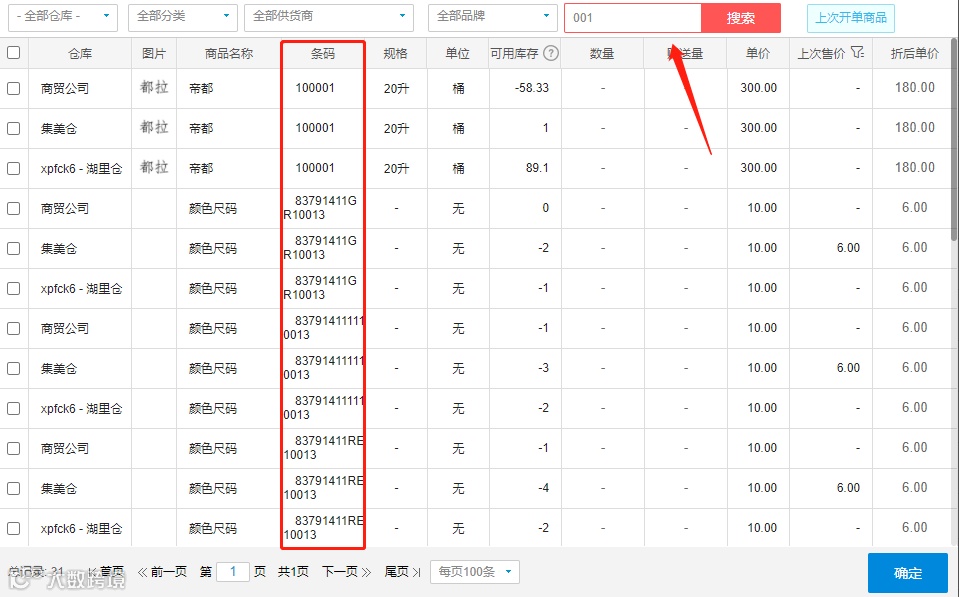The height and width of the screenshot is (597, 959).
Task: Check the 商贸公司 帝都 row with stock -58.33
Action: [13, 88]
